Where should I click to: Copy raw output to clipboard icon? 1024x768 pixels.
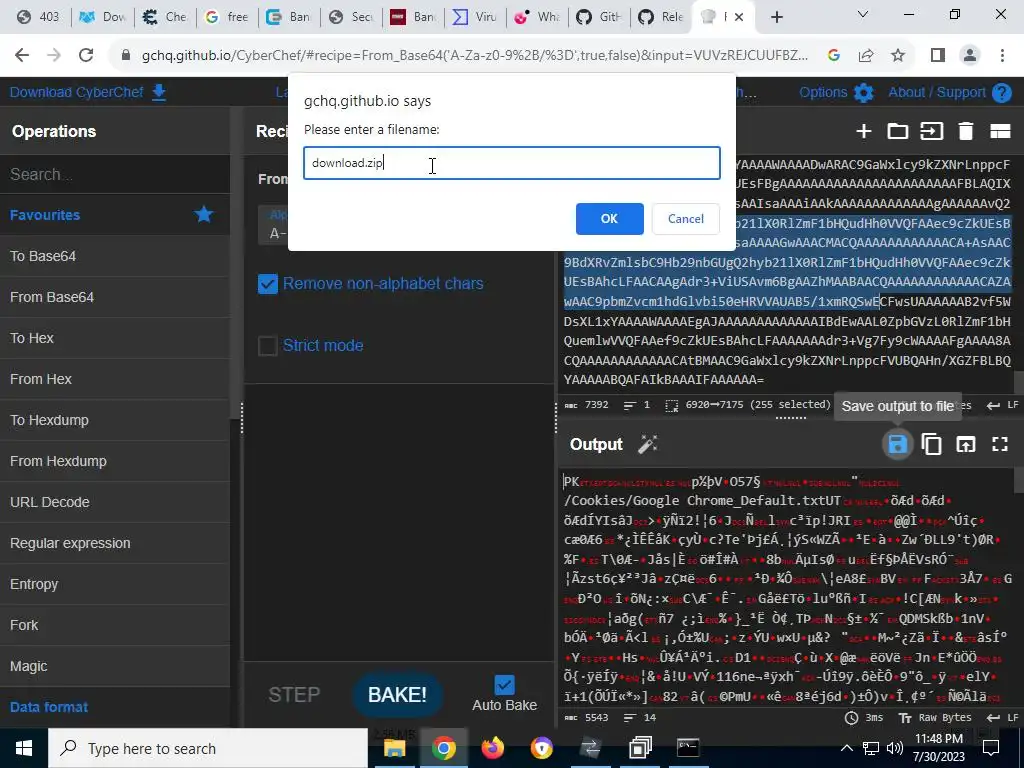931,445
